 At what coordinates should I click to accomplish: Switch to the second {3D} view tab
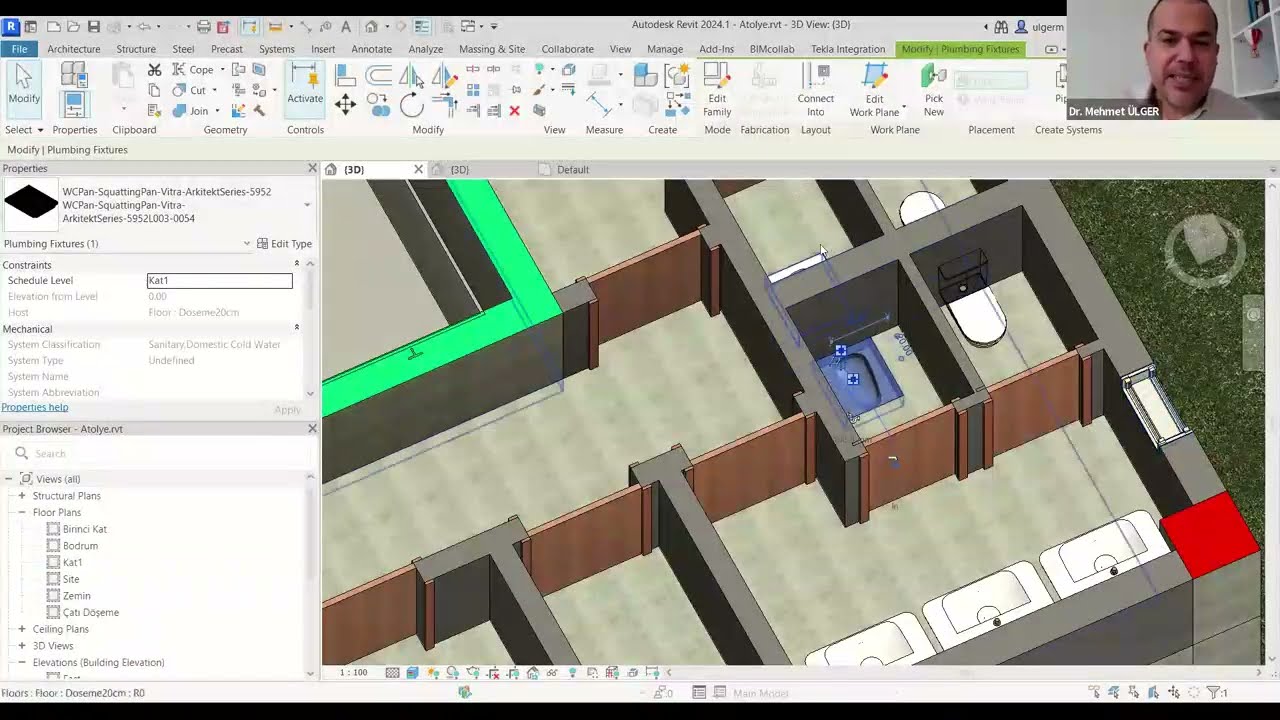[460, 169]
